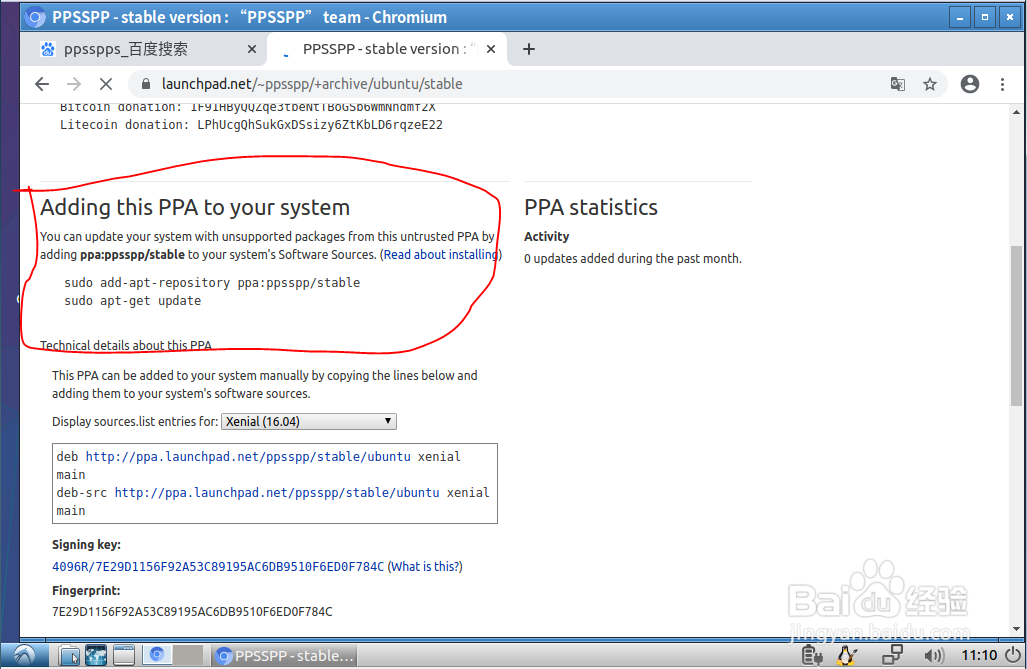Click the Litecoin donation address text

320,124
